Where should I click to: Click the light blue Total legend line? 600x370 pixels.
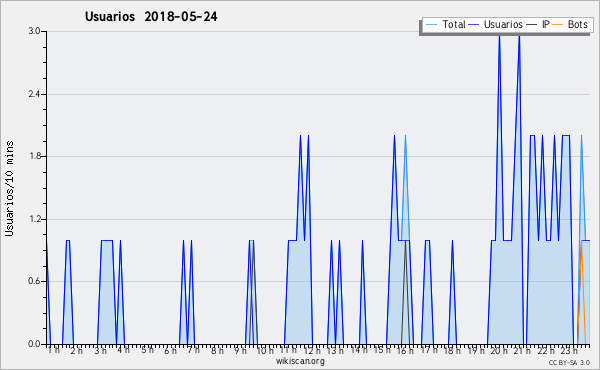(431, 25)
